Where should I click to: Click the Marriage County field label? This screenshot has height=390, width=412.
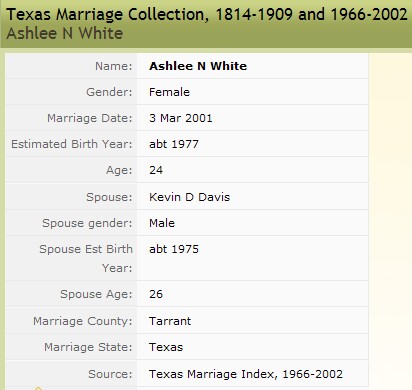pyautogui.click(x=83, y=321)
